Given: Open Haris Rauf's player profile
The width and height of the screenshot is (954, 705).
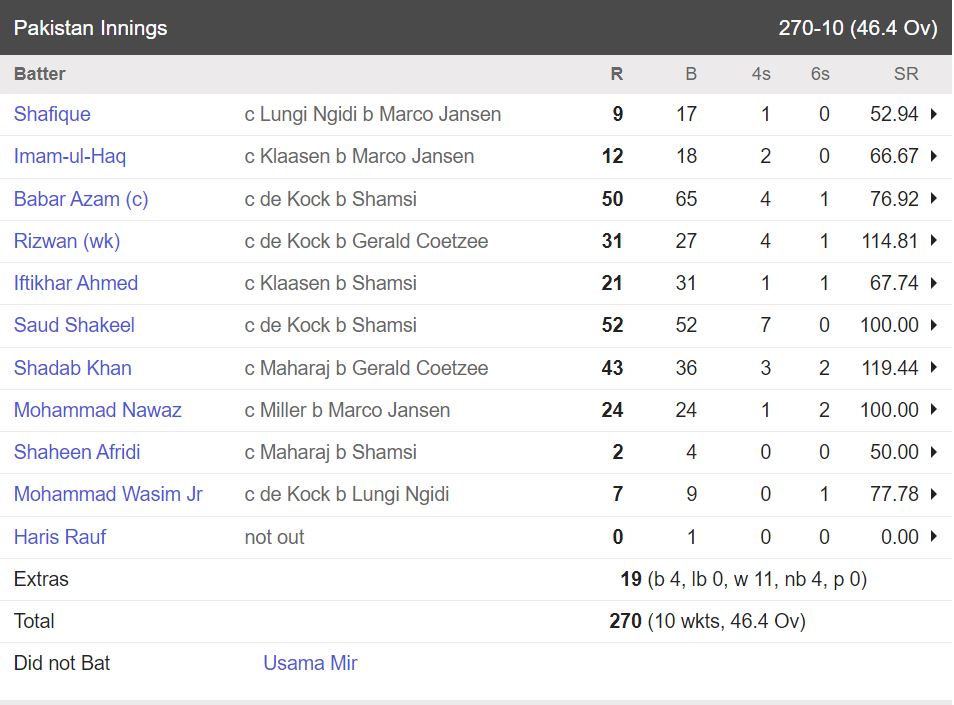Looking at the screenshot, I should (x=60, y=537).
